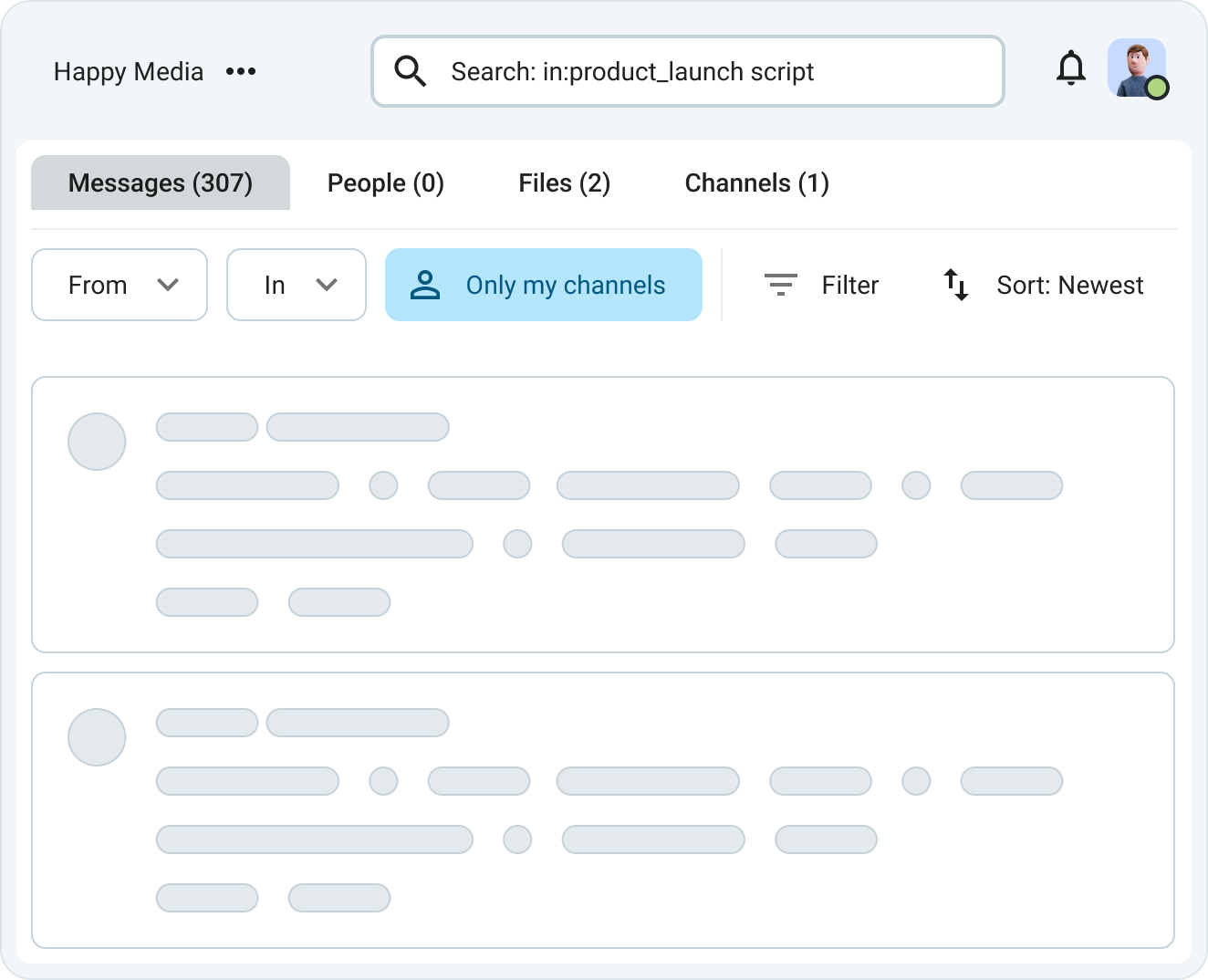Screen dimensions: 1208x980
Task: Open the Sort: Newest options
Action: (1069, 285)
